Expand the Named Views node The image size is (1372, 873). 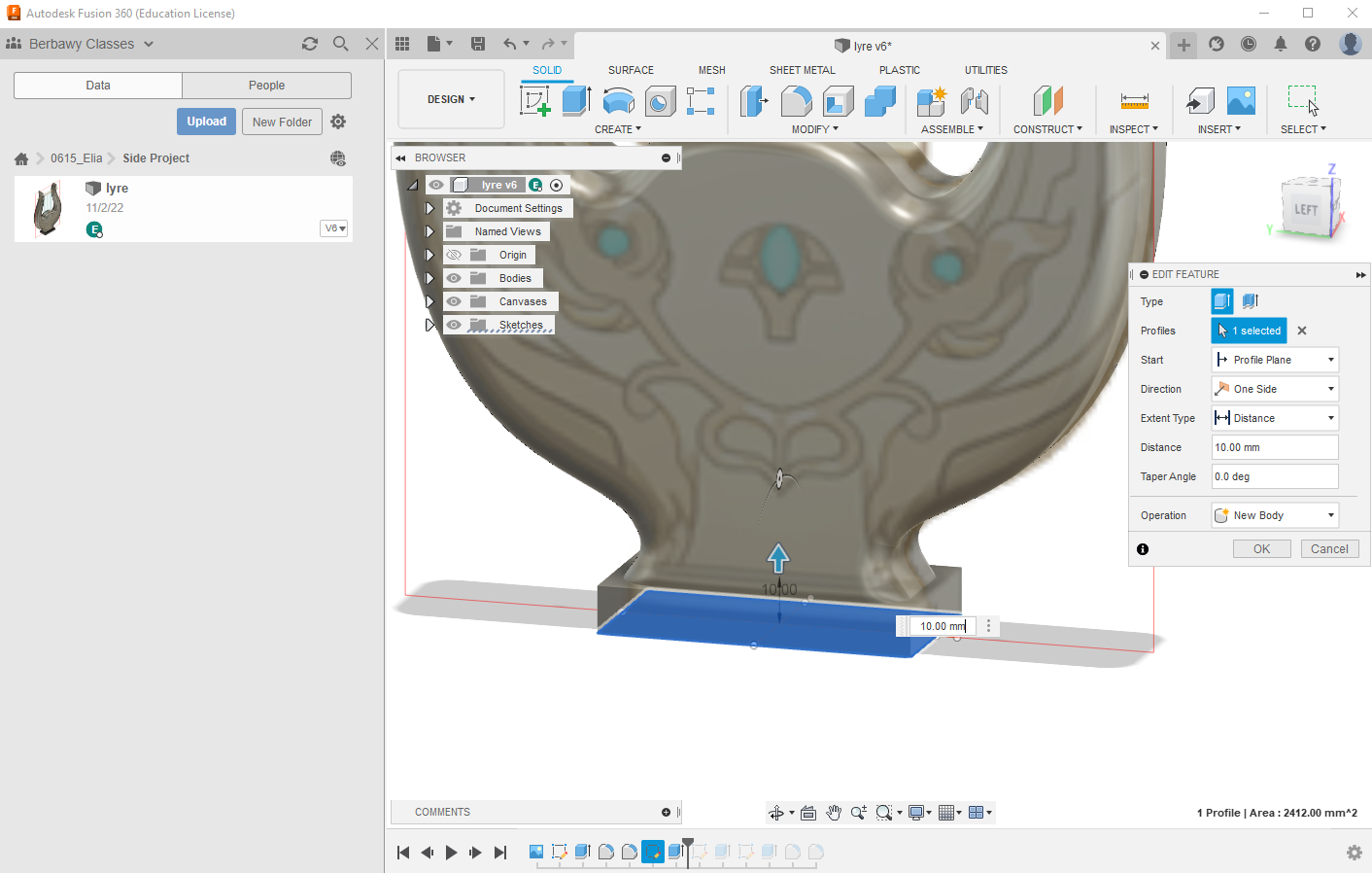pyautogui.click(x=429, y=231)
